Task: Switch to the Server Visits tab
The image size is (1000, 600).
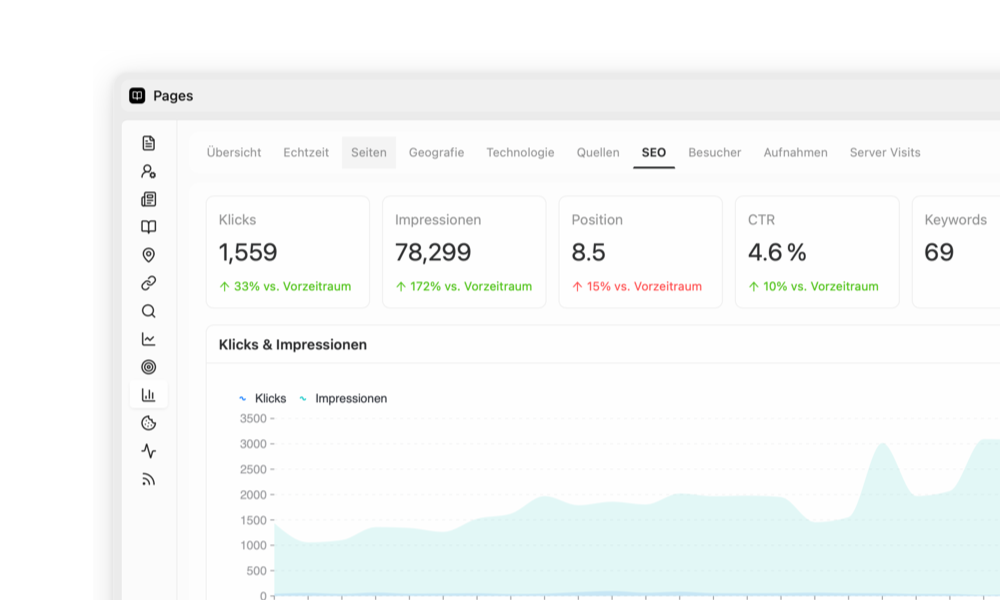Action: [x=885, y=152]
